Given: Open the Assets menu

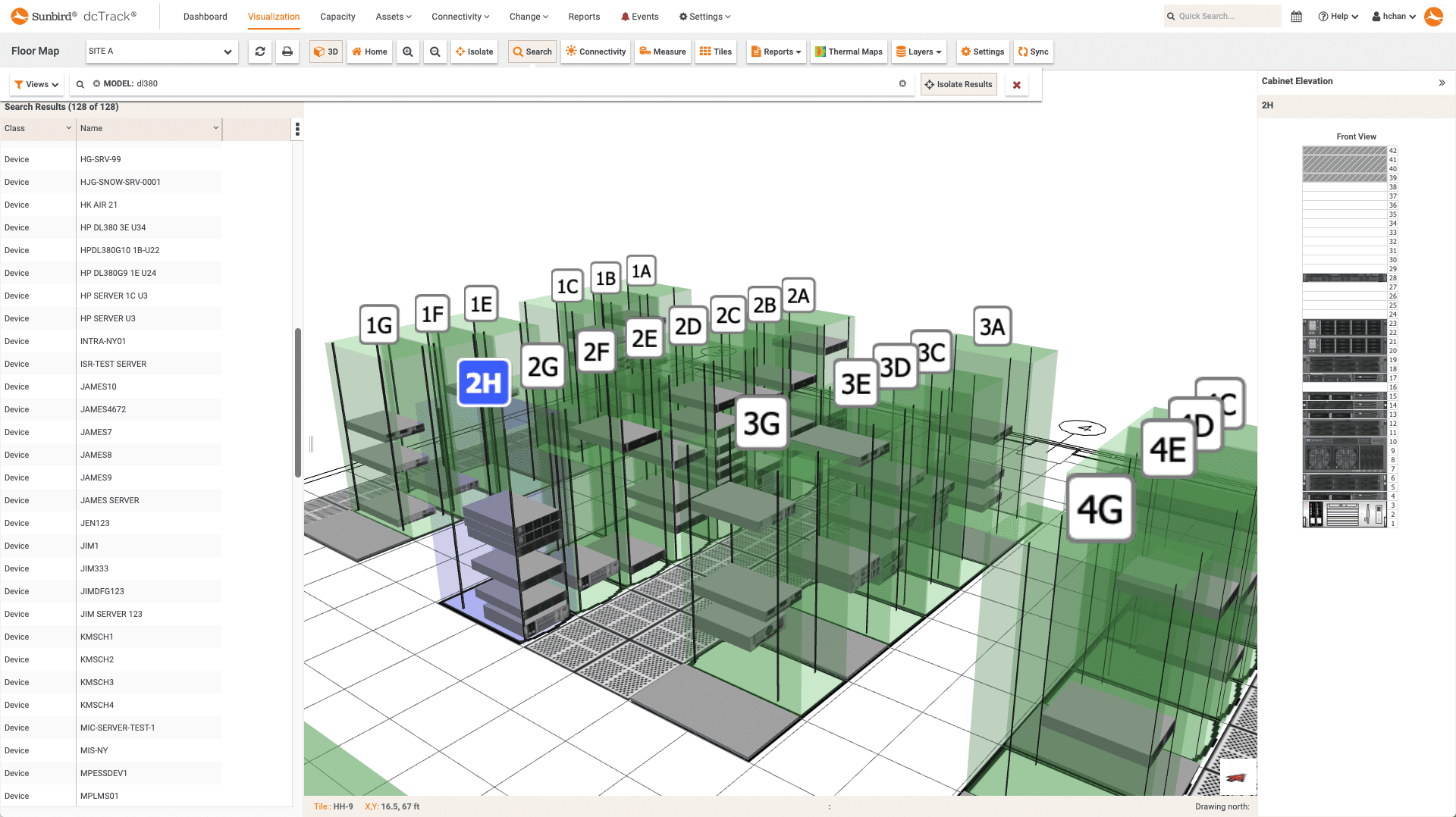Looking at the screenshot, I should pos(393,16).
